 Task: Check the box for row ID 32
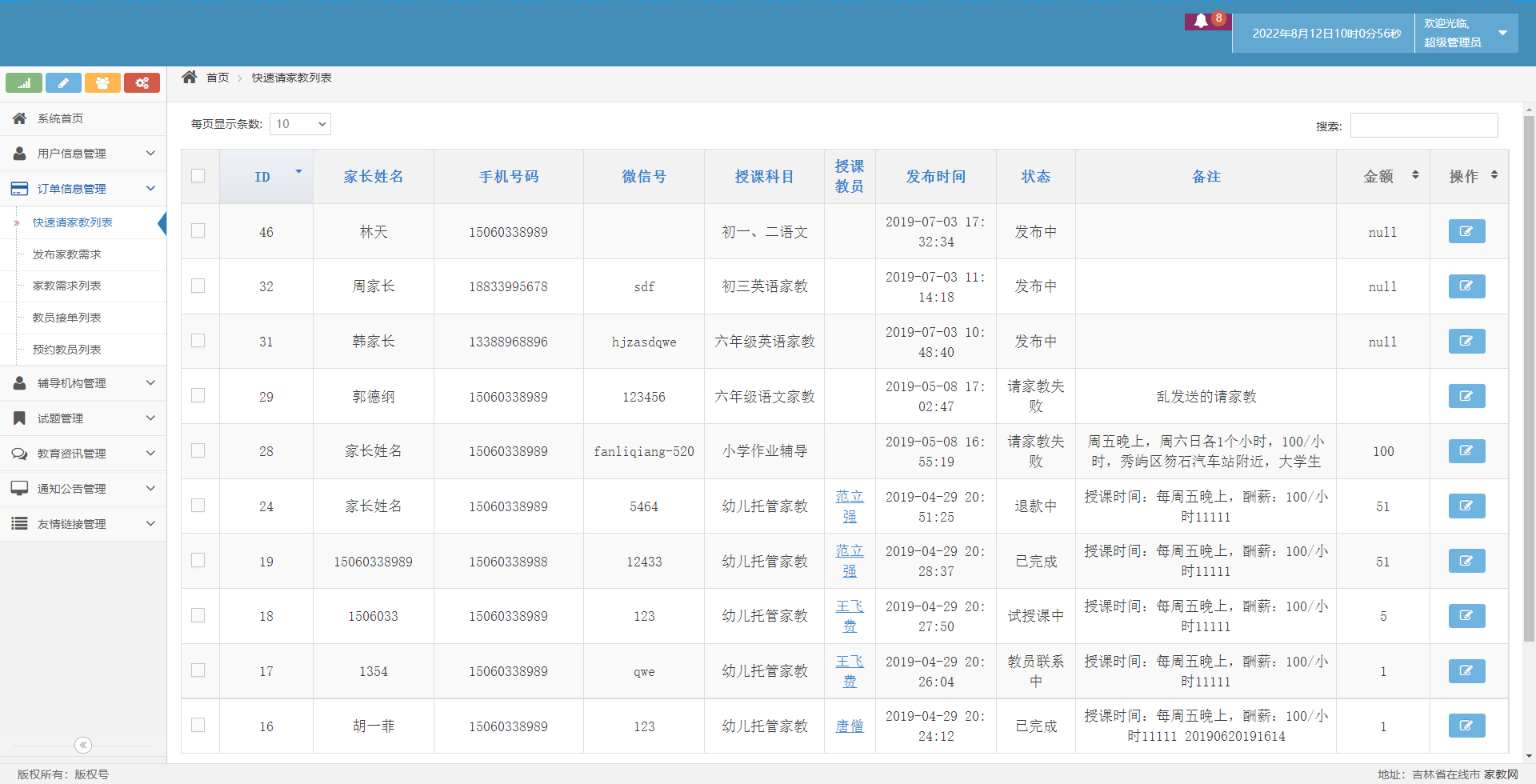pyautogui.click(x=198, y=286)
